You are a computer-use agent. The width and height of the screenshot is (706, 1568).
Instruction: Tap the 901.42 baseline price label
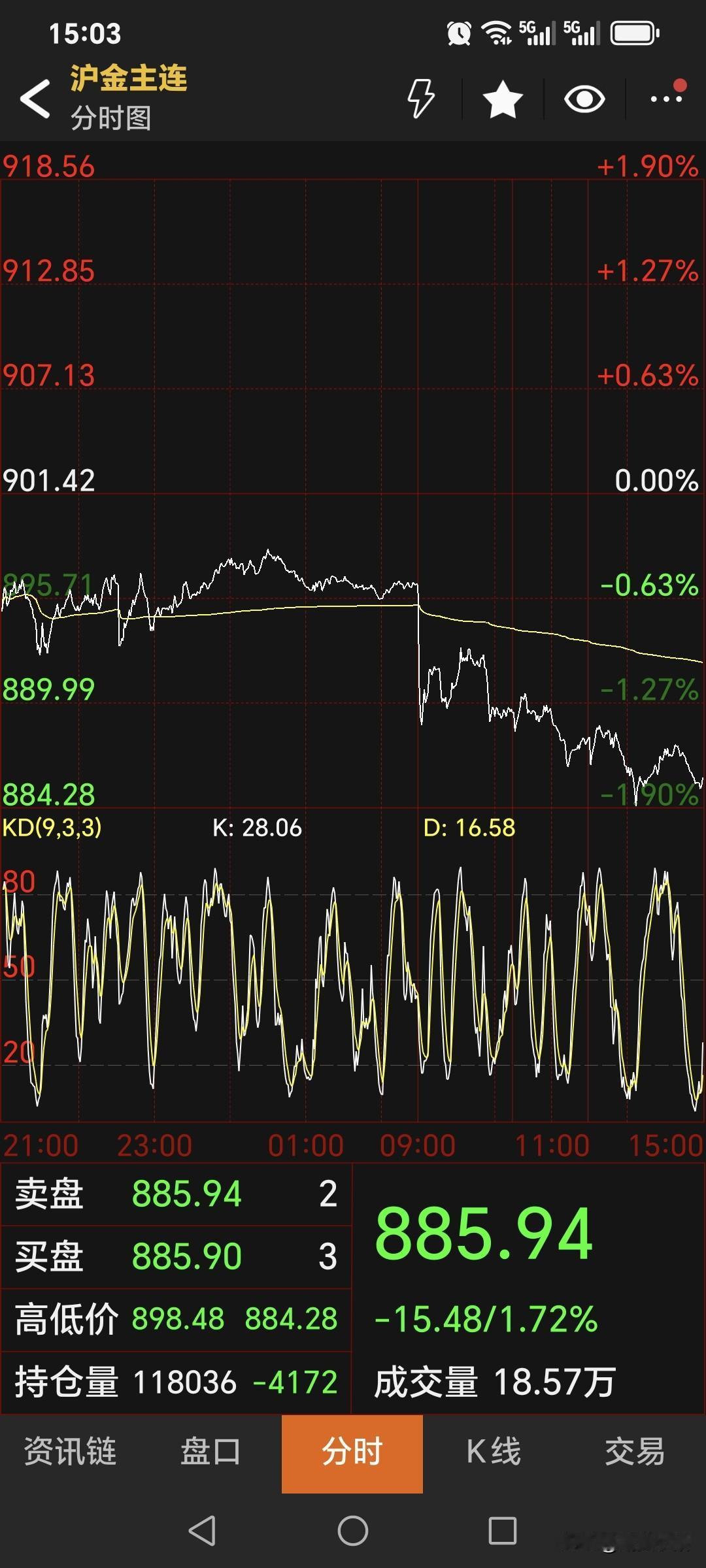(x=49, y=481)
